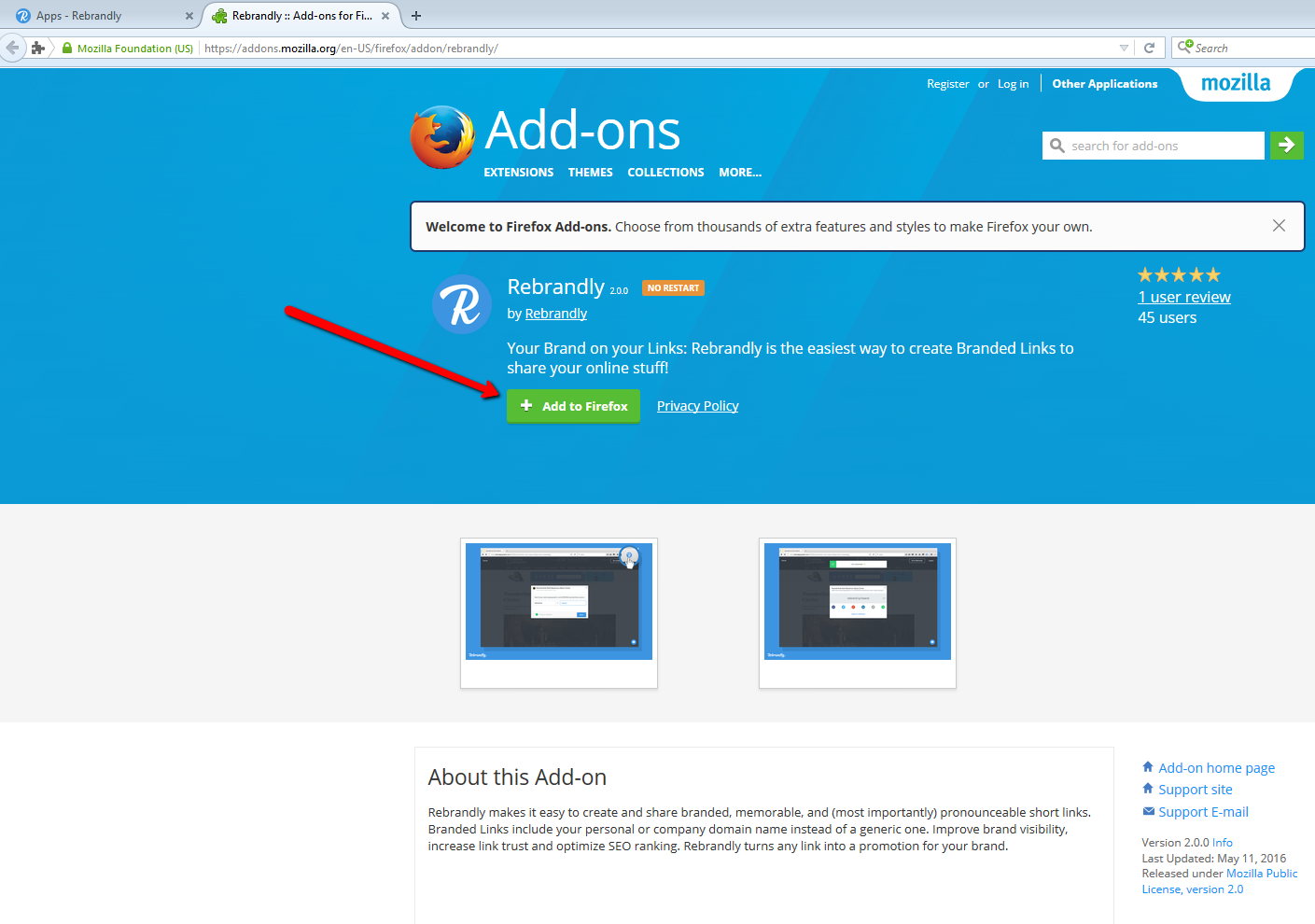Click the 45 users text
This screenshot has height=924, width=1315.
[x=1167, y=317]
